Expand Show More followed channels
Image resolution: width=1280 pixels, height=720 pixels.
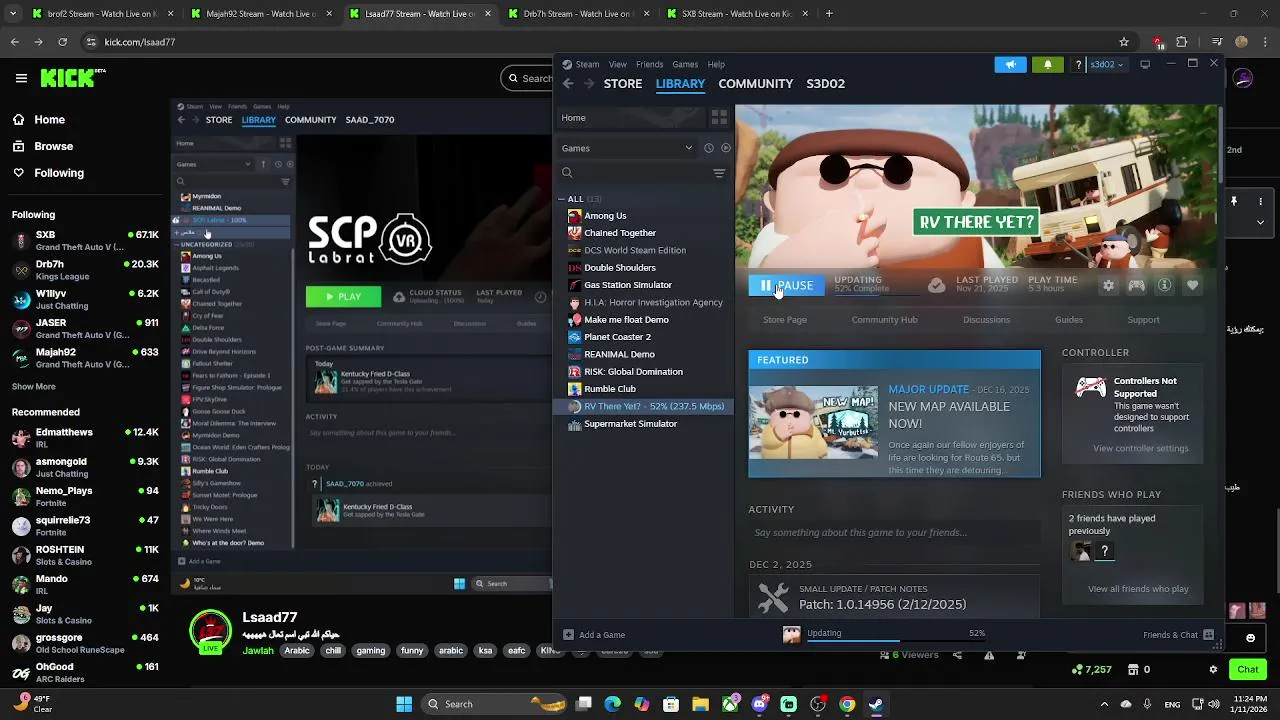[34, 386]
